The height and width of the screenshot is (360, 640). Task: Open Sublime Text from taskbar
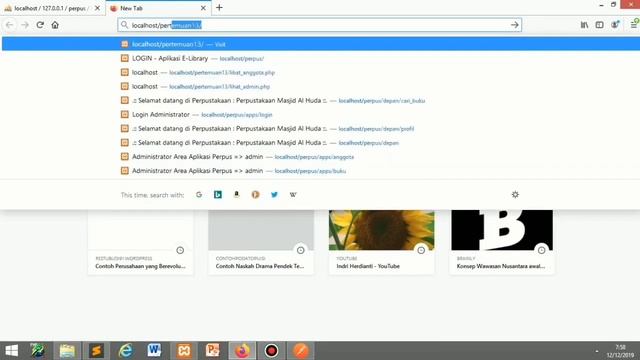pyautogui.click(x=96, y=351)
